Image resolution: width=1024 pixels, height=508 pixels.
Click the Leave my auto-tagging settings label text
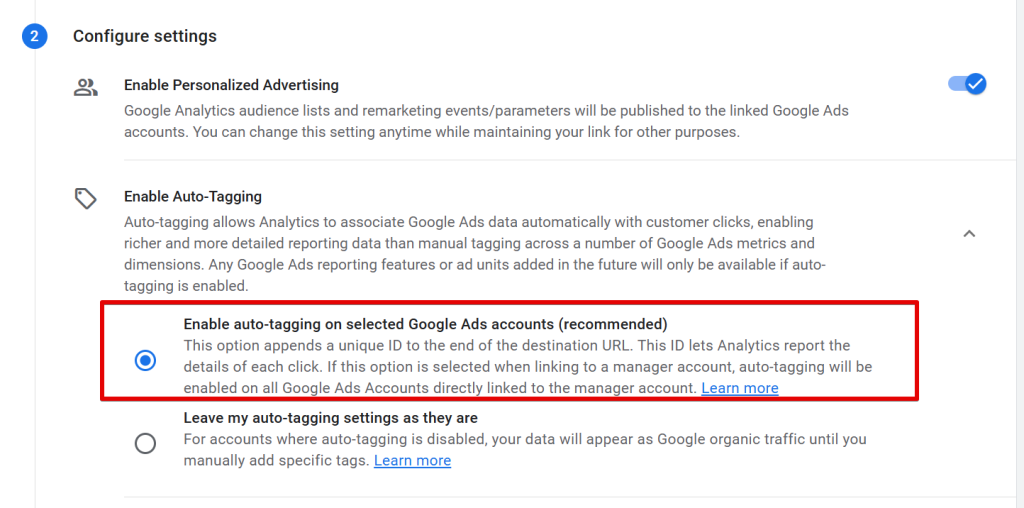(330, 418)
